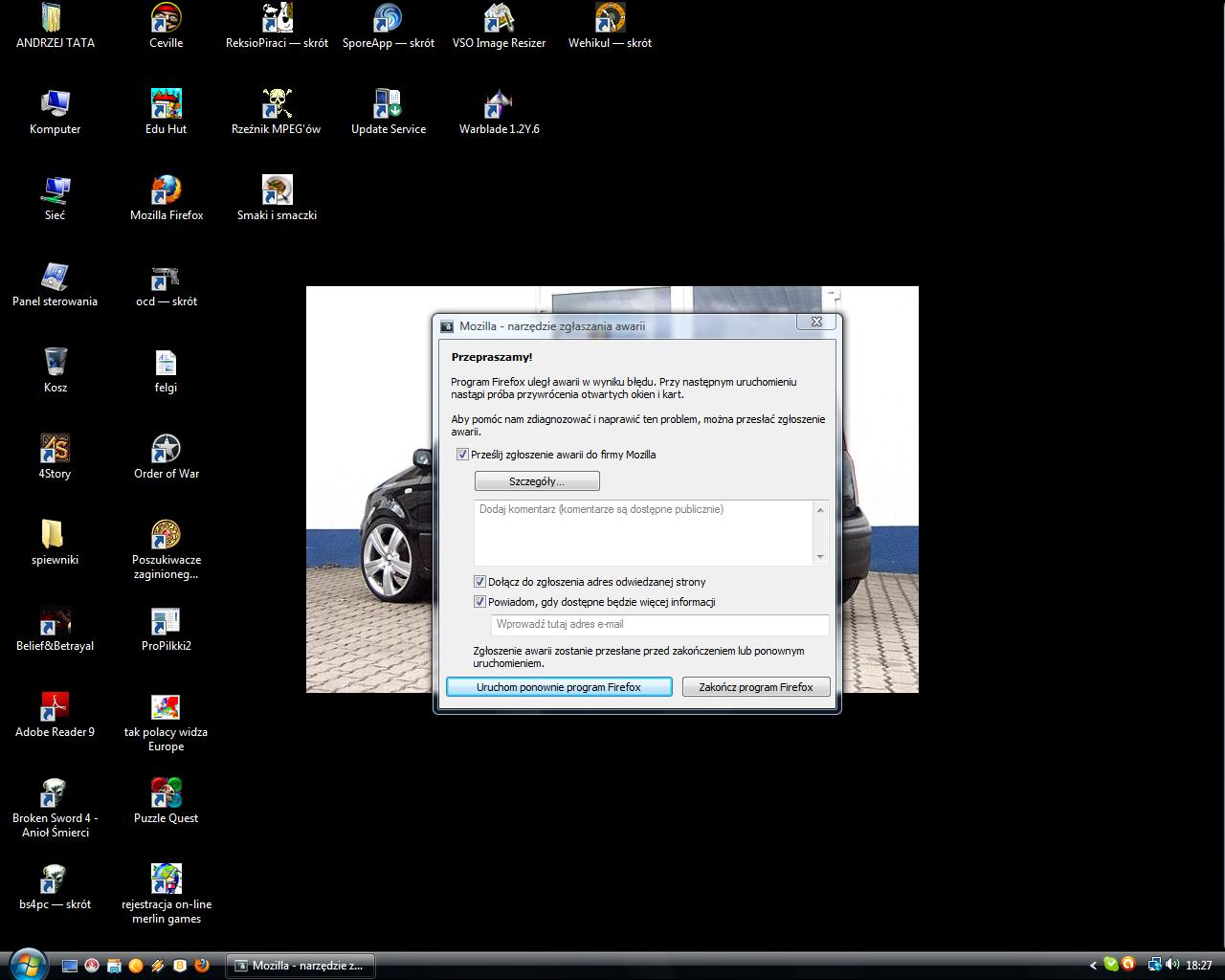Focus the 'Dodaj komentarz' comment box

[x=643, y=532]
